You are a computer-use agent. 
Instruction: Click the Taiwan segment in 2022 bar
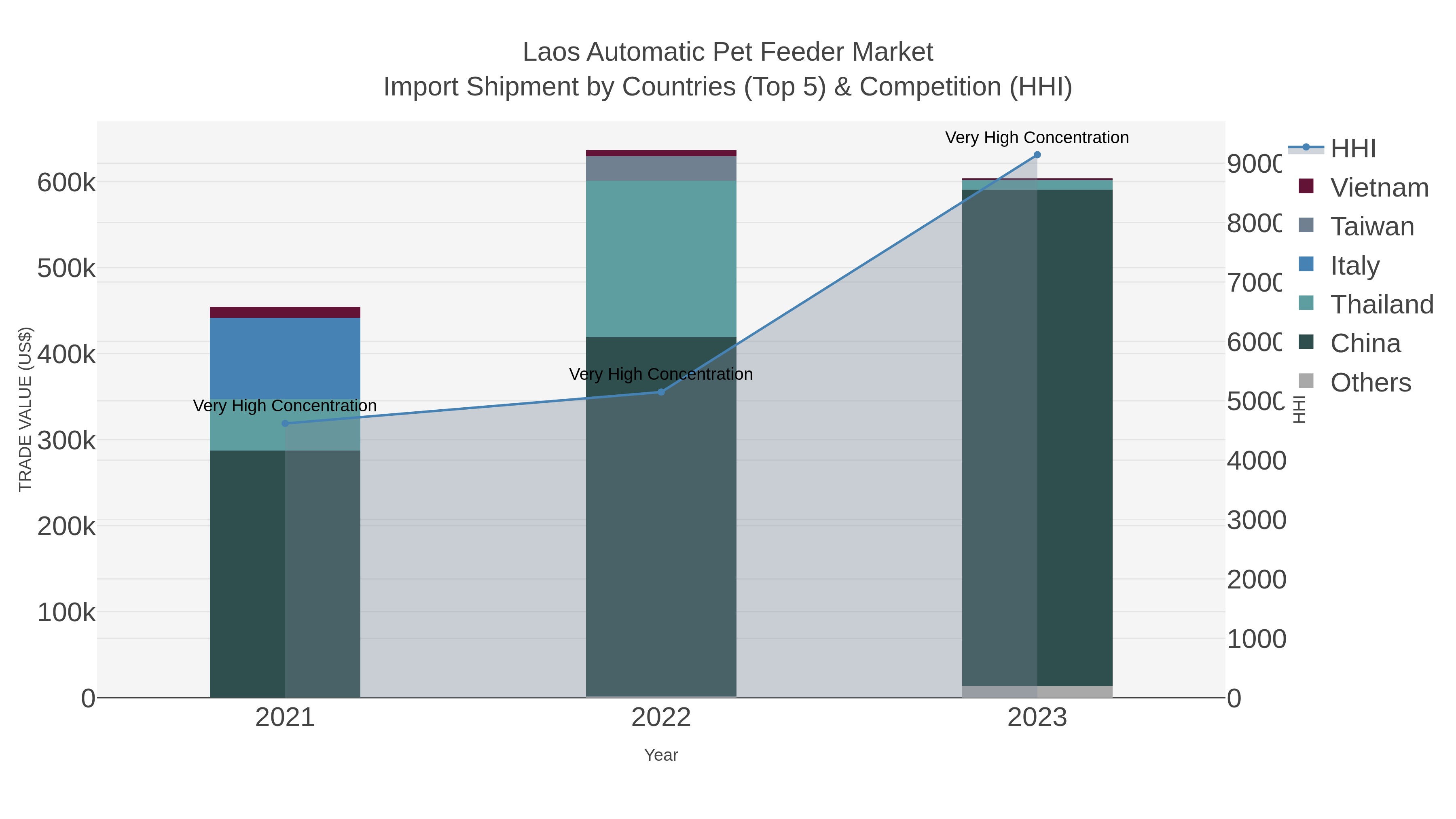pos(661,168)
